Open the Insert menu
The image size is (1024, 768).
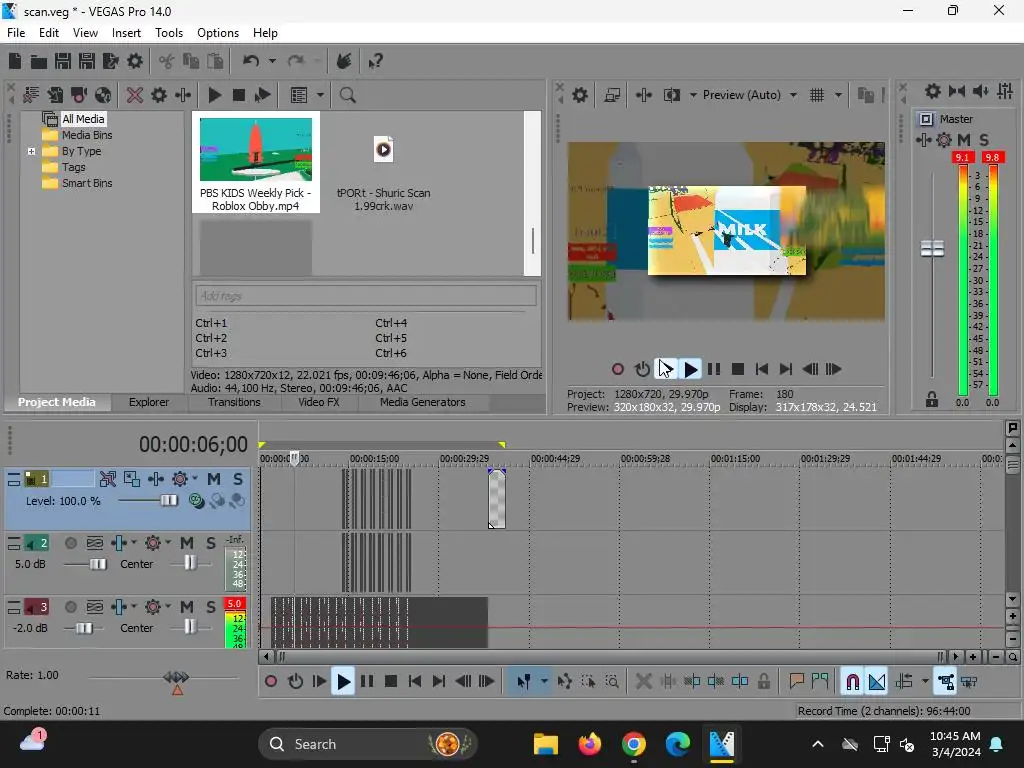126,33
